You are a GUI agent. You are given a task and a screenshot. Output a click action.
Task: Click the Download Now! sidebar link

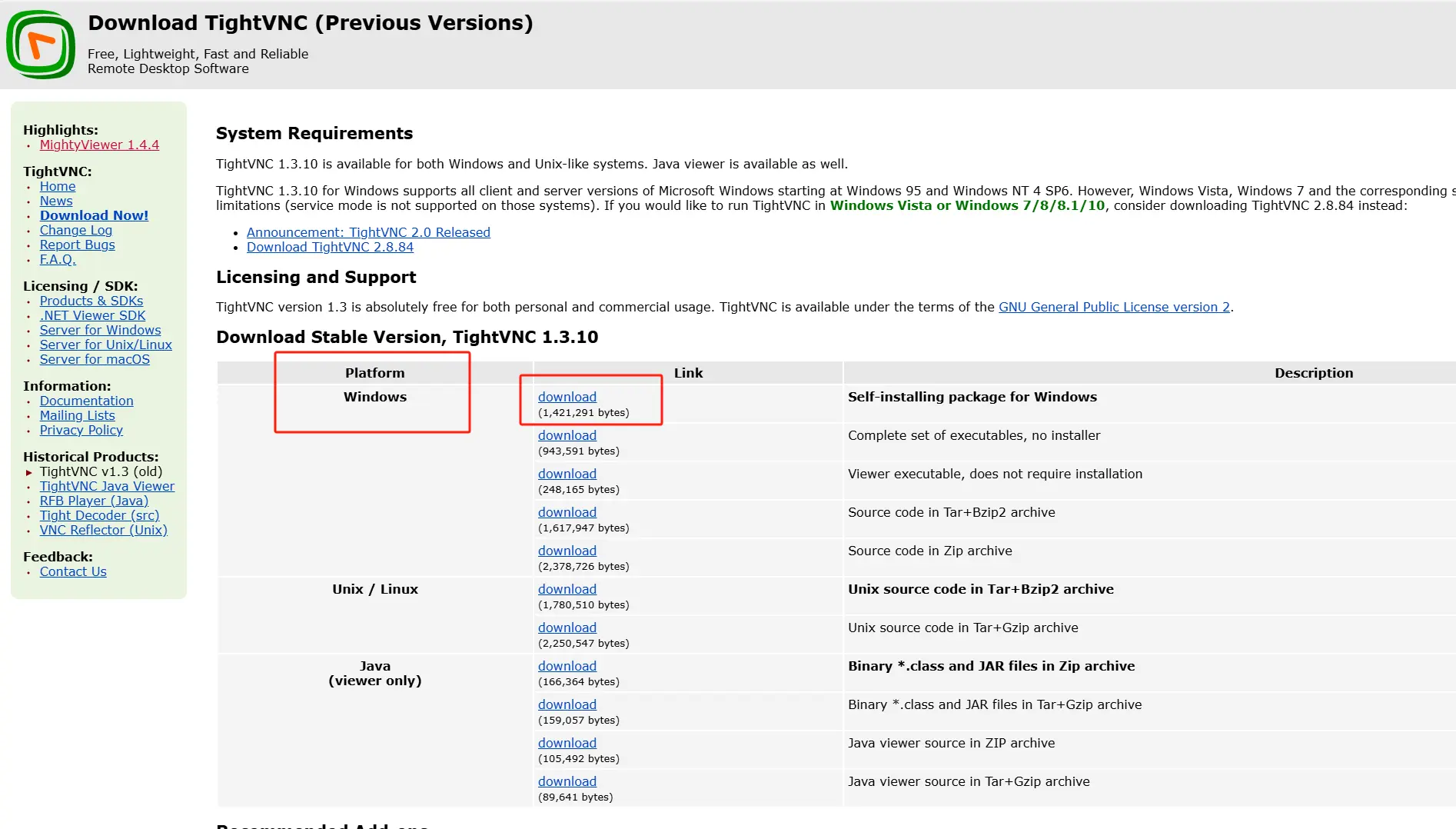point(94,215)
